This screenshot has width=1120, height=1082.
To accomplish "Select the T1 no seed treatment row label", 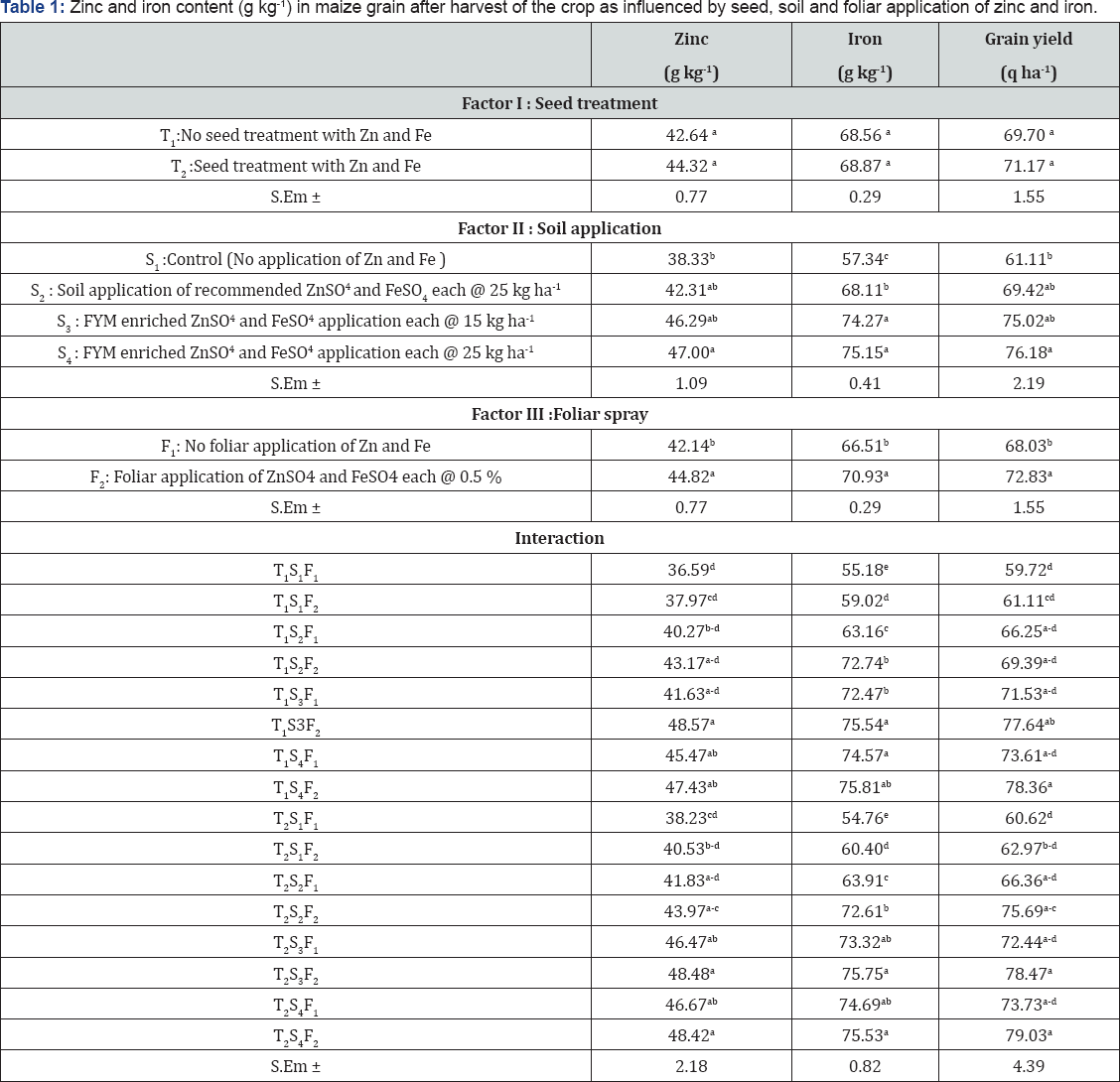I will [296, 135].
